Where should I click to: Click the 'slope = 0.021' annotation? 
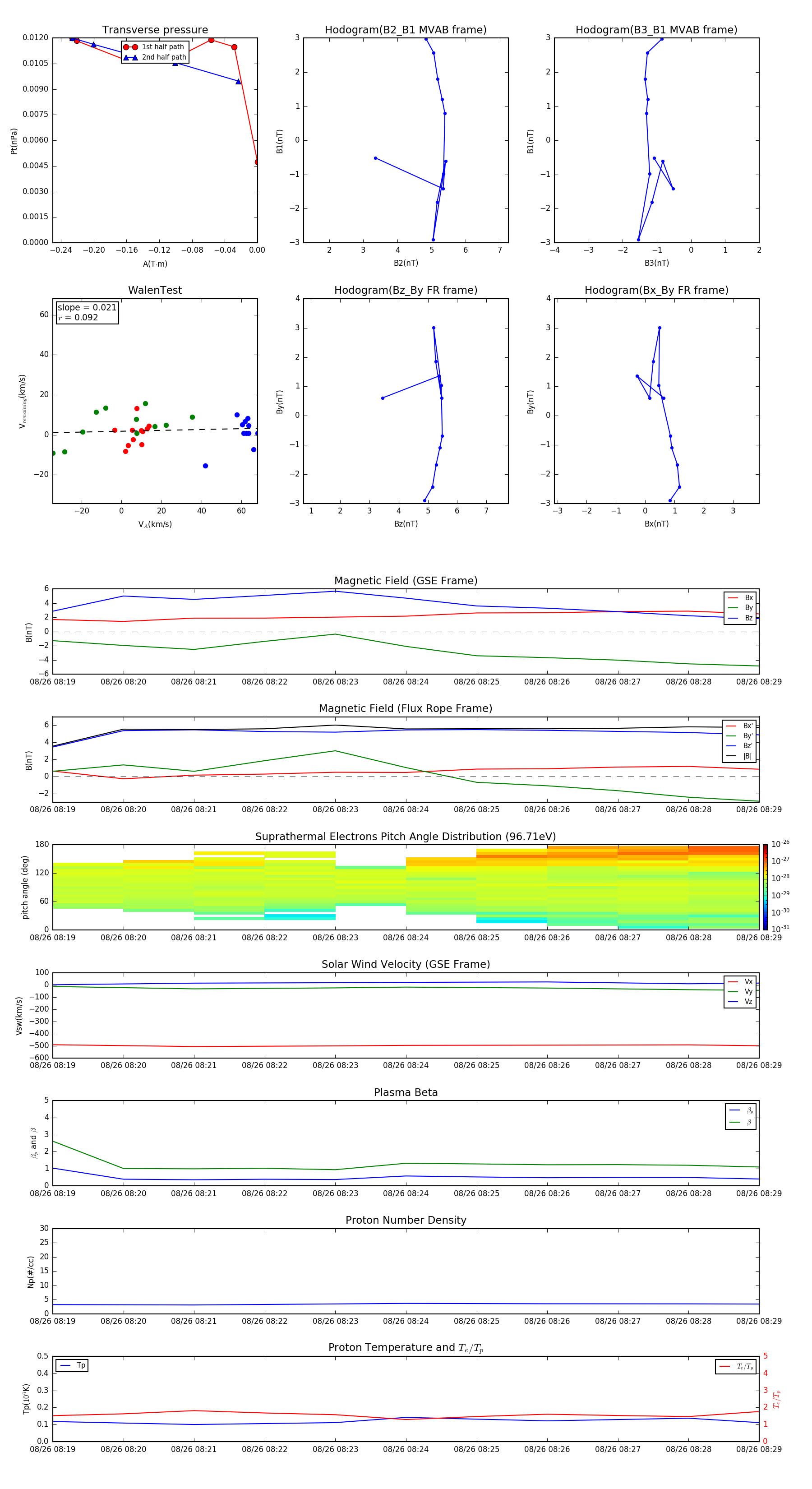pos(87,308)
